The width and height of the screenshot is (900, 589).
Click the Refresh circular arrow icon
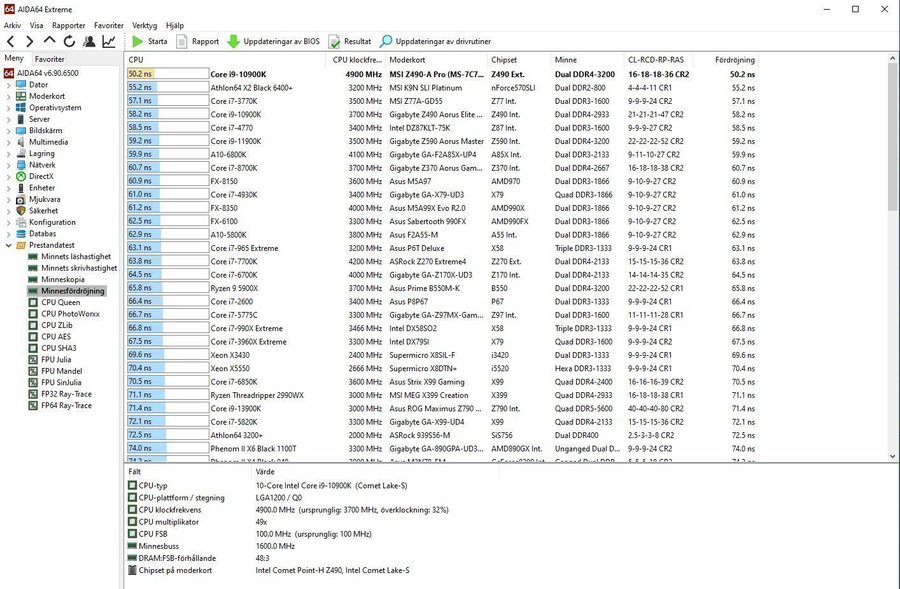(x=69, y=41)
